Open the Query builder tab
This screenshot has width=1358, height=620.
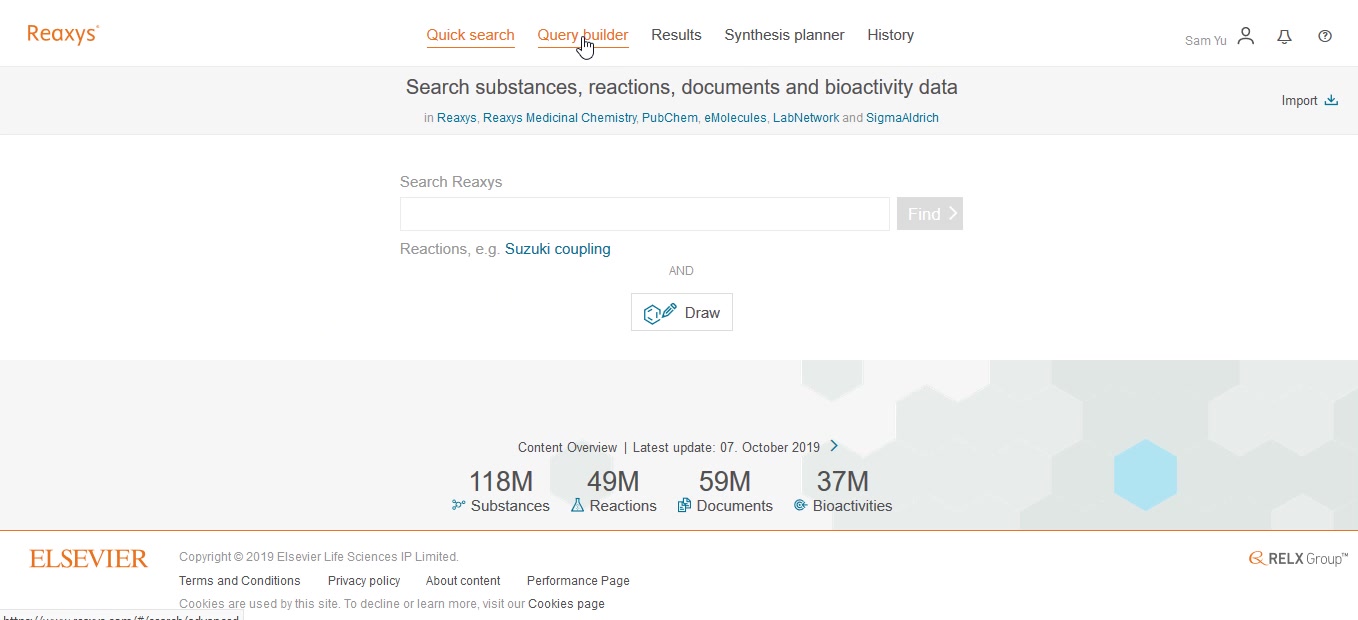coord(582,35)
